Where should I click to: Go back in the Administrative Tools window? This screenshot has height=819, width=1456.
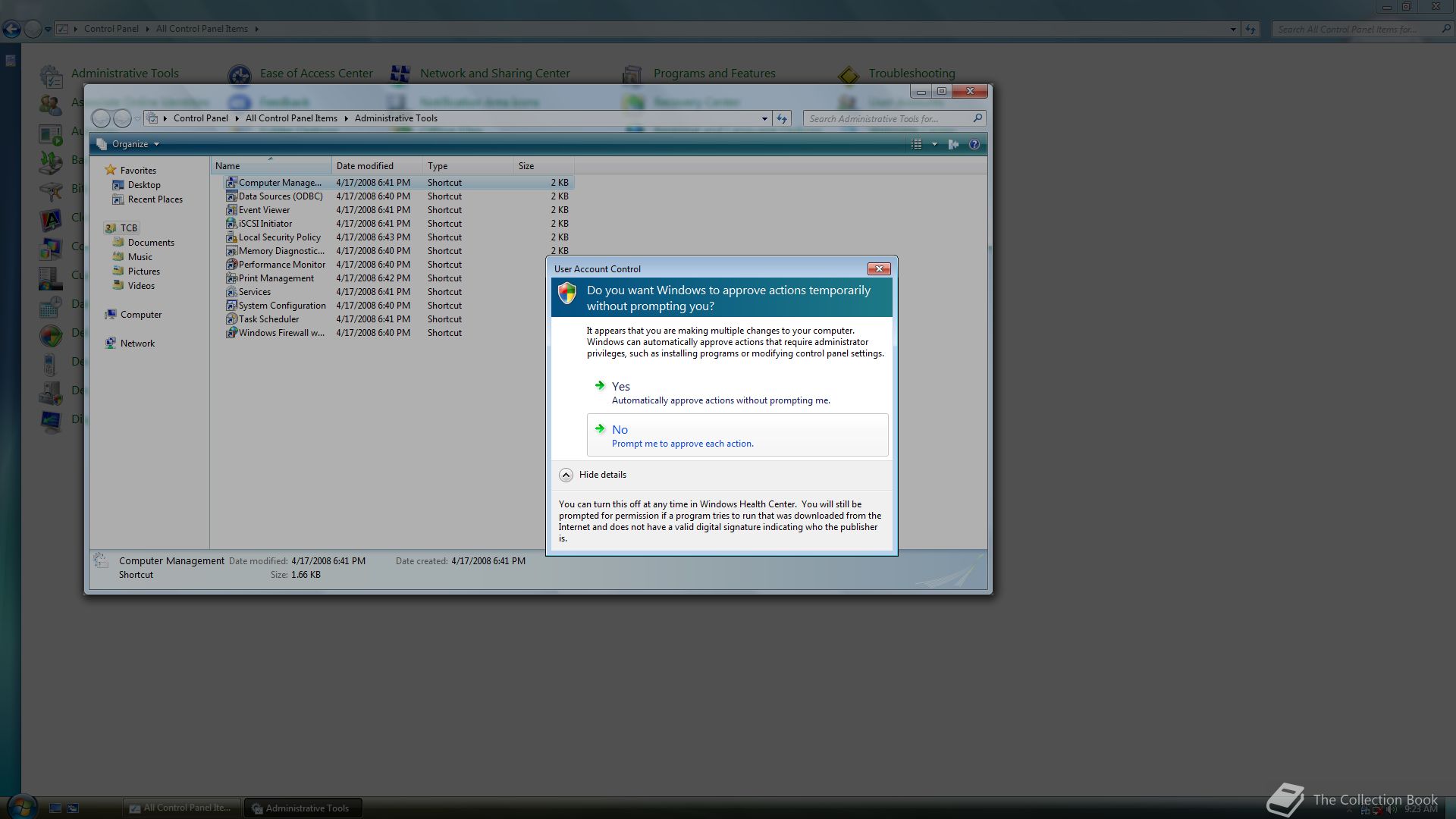point(101,118)
